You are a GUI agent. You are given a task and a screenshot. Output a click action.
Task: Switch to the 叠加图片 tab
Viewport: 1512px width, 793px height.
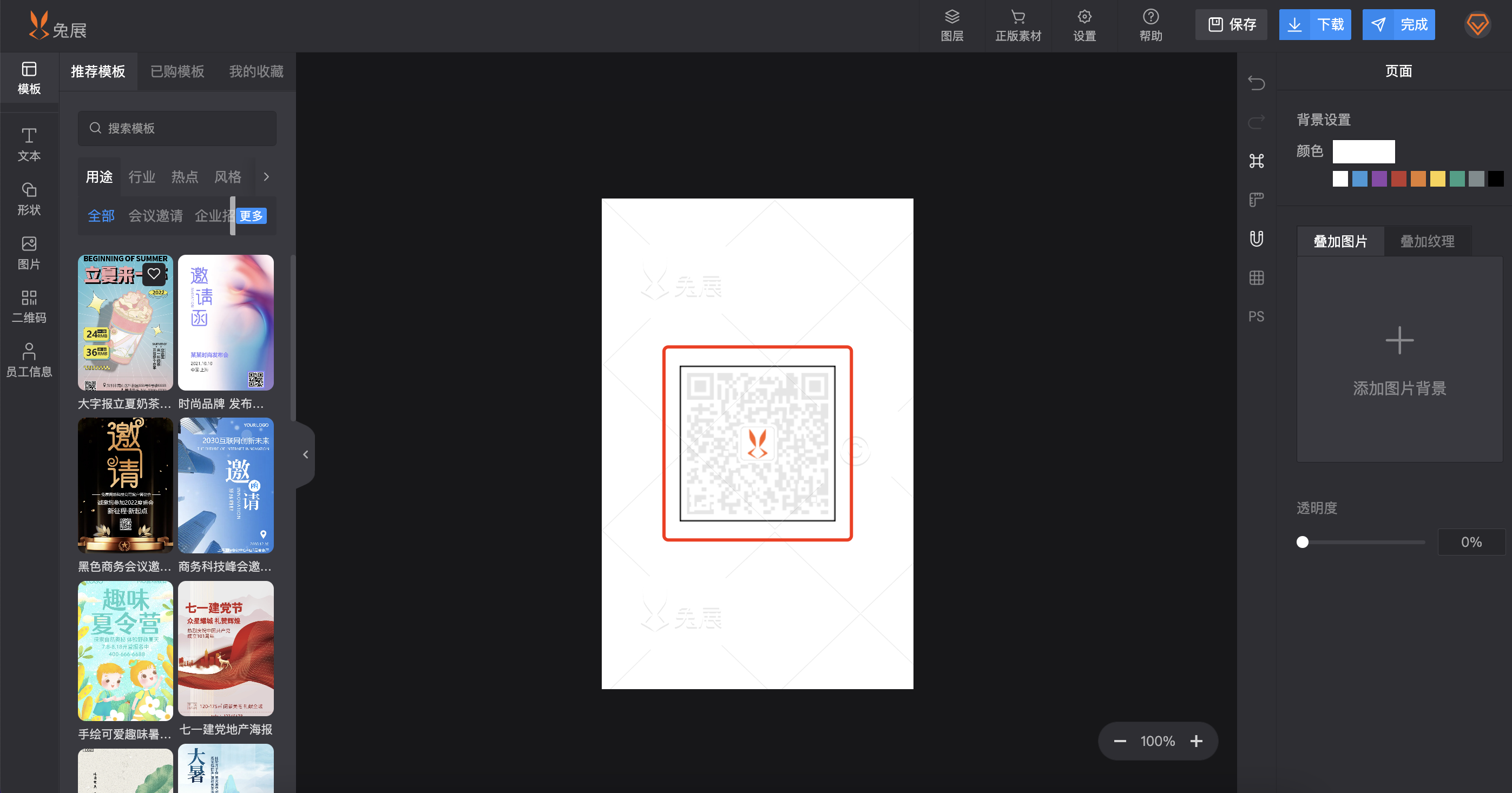pyautogui.click(x=1340, y=241)
